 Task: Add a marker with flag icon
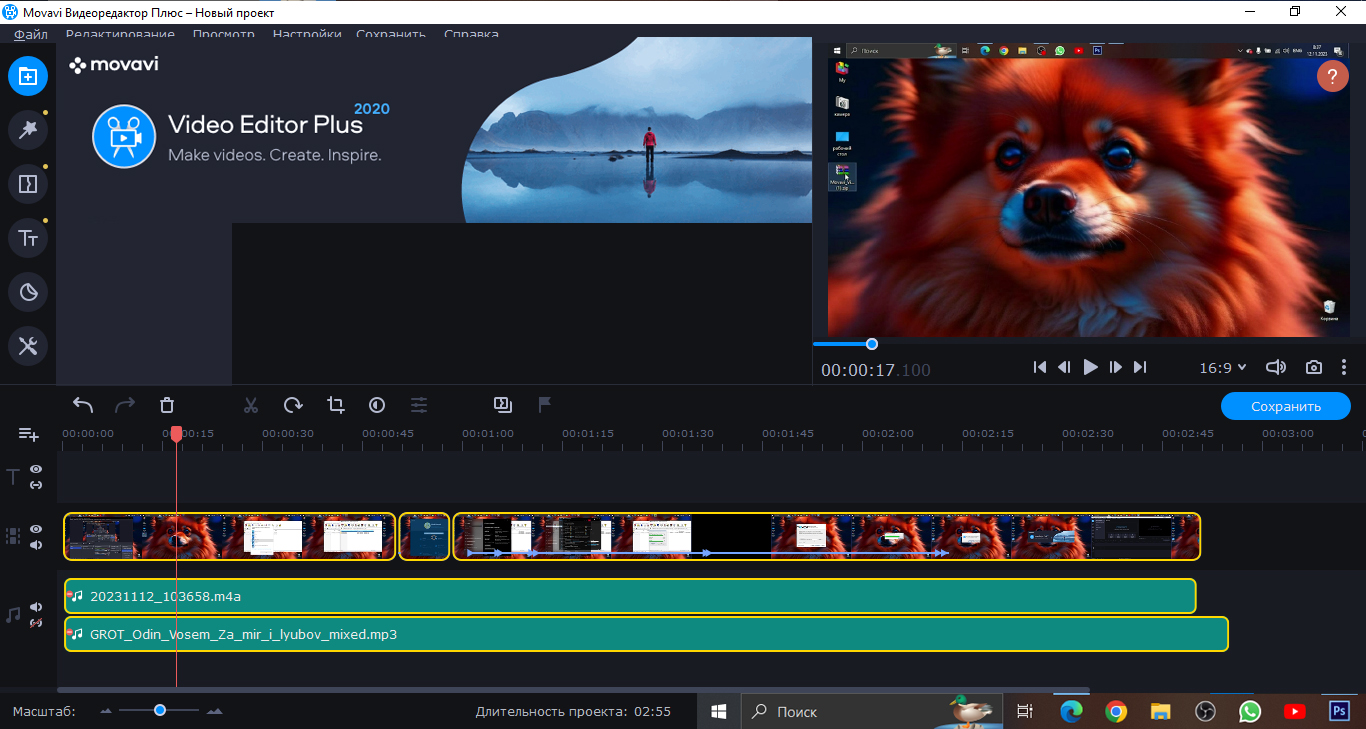(x=545, y=405)
